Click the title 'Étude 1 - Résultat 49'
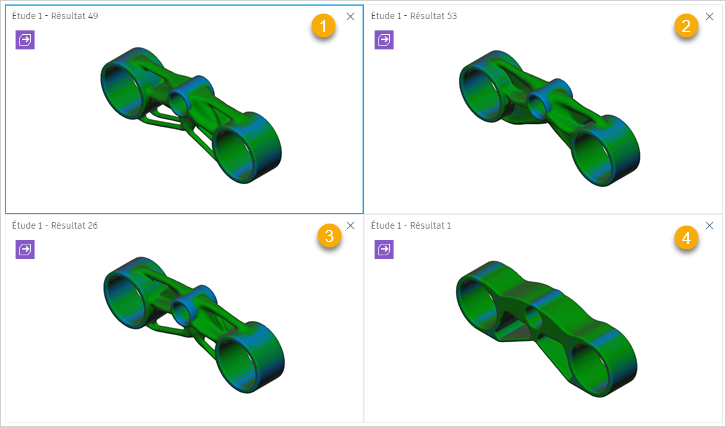The height and width of the screenshot is (427, 726). point(55,16)
